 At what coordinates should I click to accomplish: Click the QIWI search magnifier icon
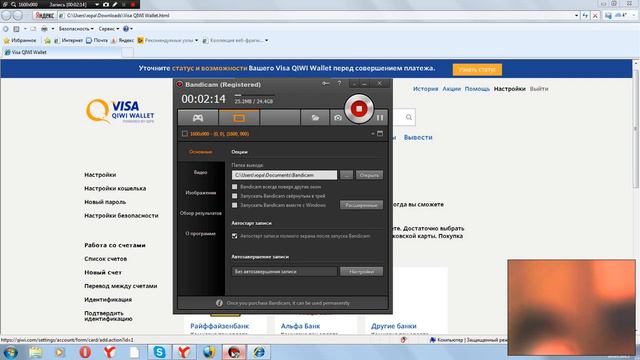[409, 118]
